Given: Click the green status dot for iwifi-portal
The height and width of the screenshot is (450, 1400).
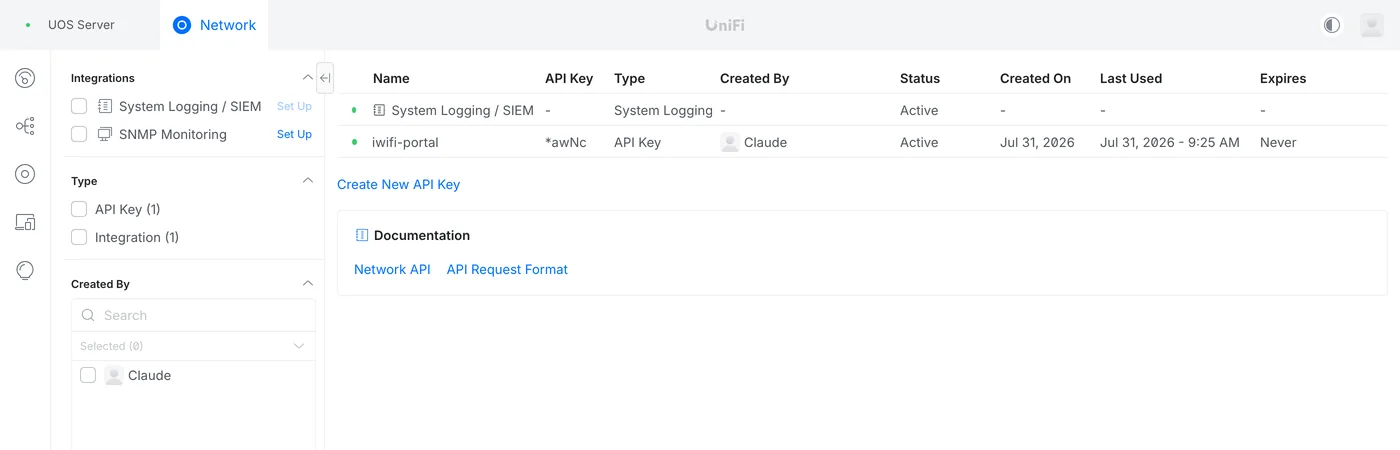Looking at the screenshot, I should pyautogui.click(x=354, y=142).
